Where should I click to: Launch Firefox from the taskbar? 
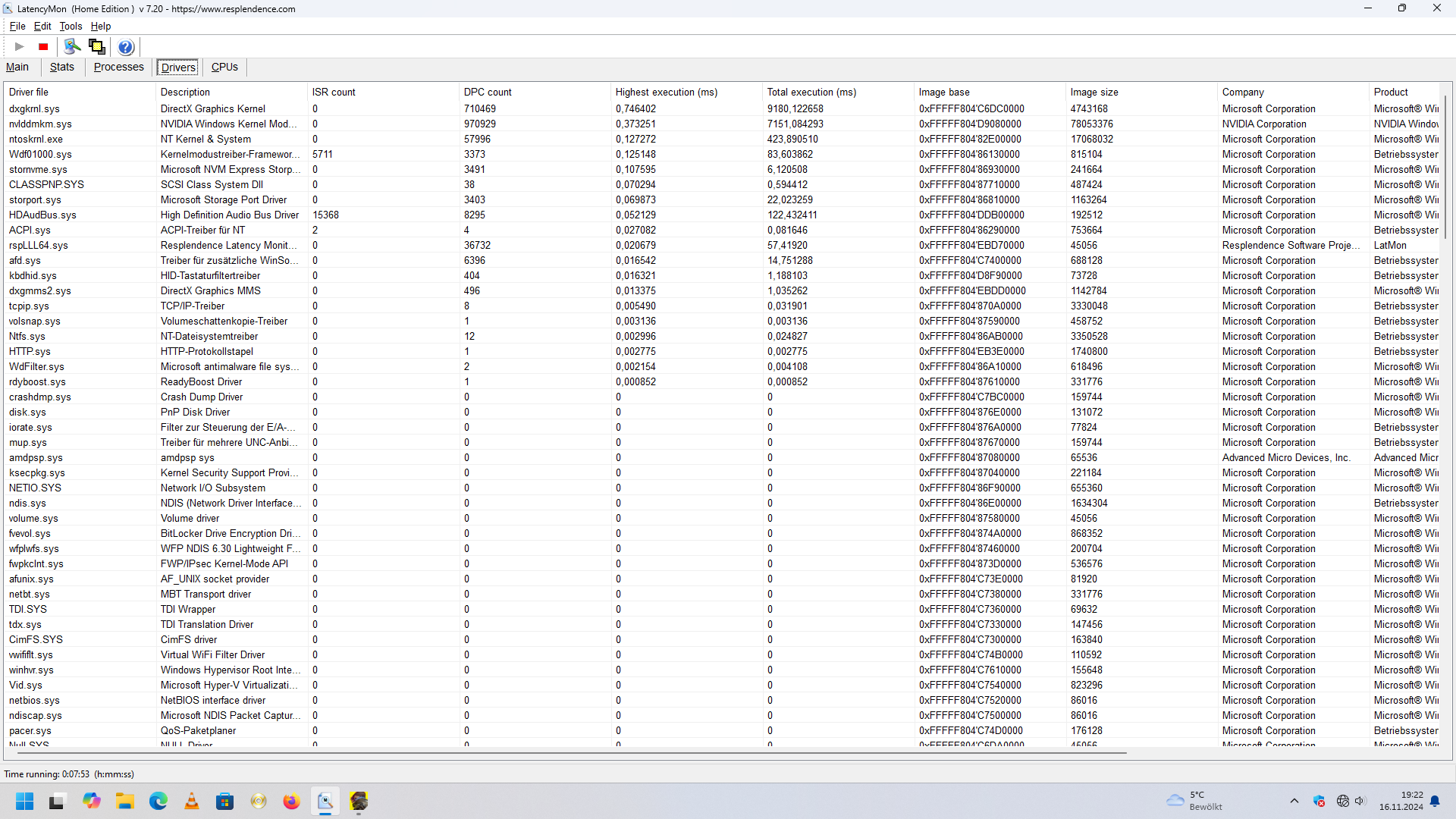[291, 802]
